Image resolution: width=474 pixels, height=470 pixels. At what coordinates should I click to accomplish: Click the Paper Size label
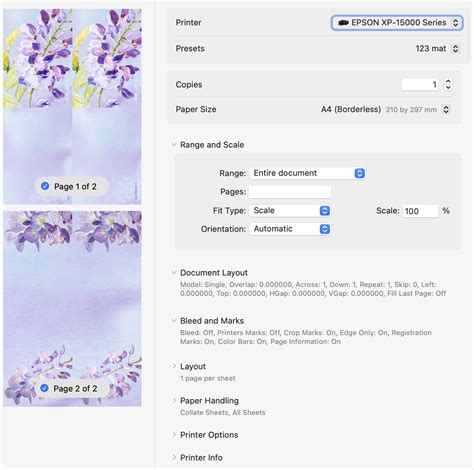(x=196, y=109)
